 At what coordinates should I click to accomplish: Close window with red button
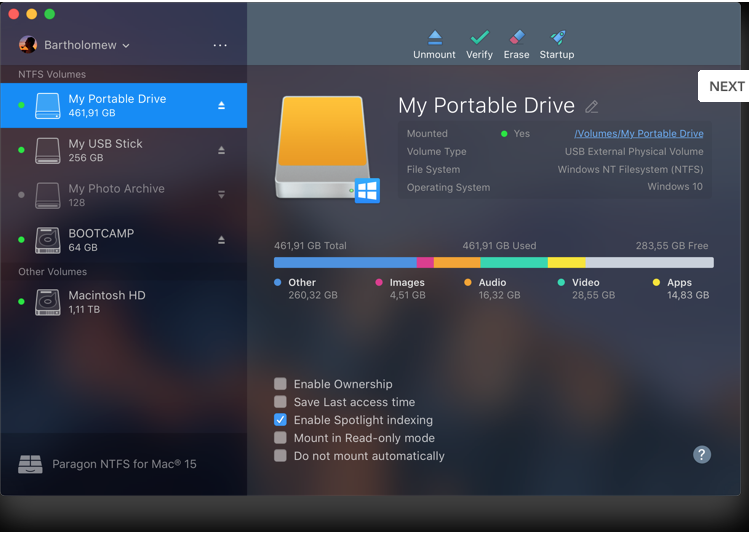[13, 14]
